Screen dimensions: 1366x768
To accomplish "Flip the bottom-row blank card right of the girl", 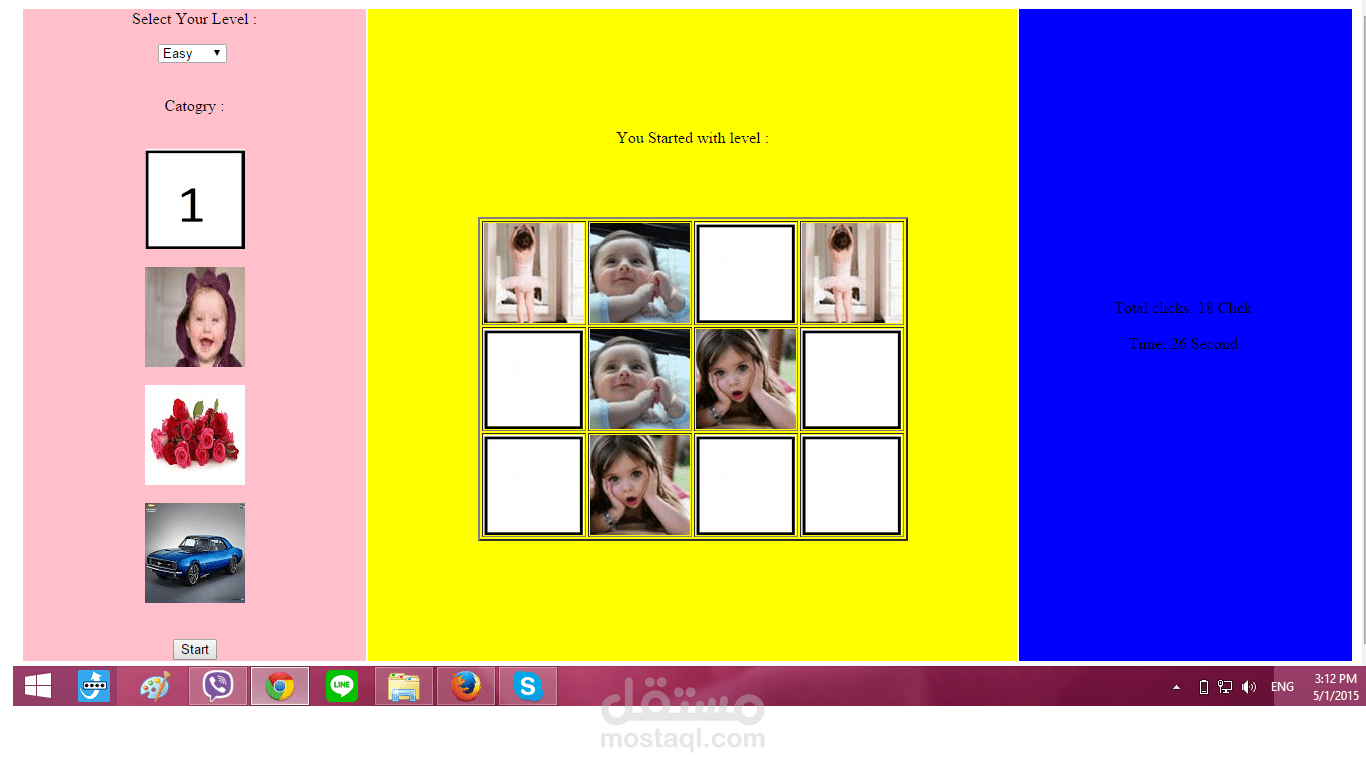I will click(746, 485).
